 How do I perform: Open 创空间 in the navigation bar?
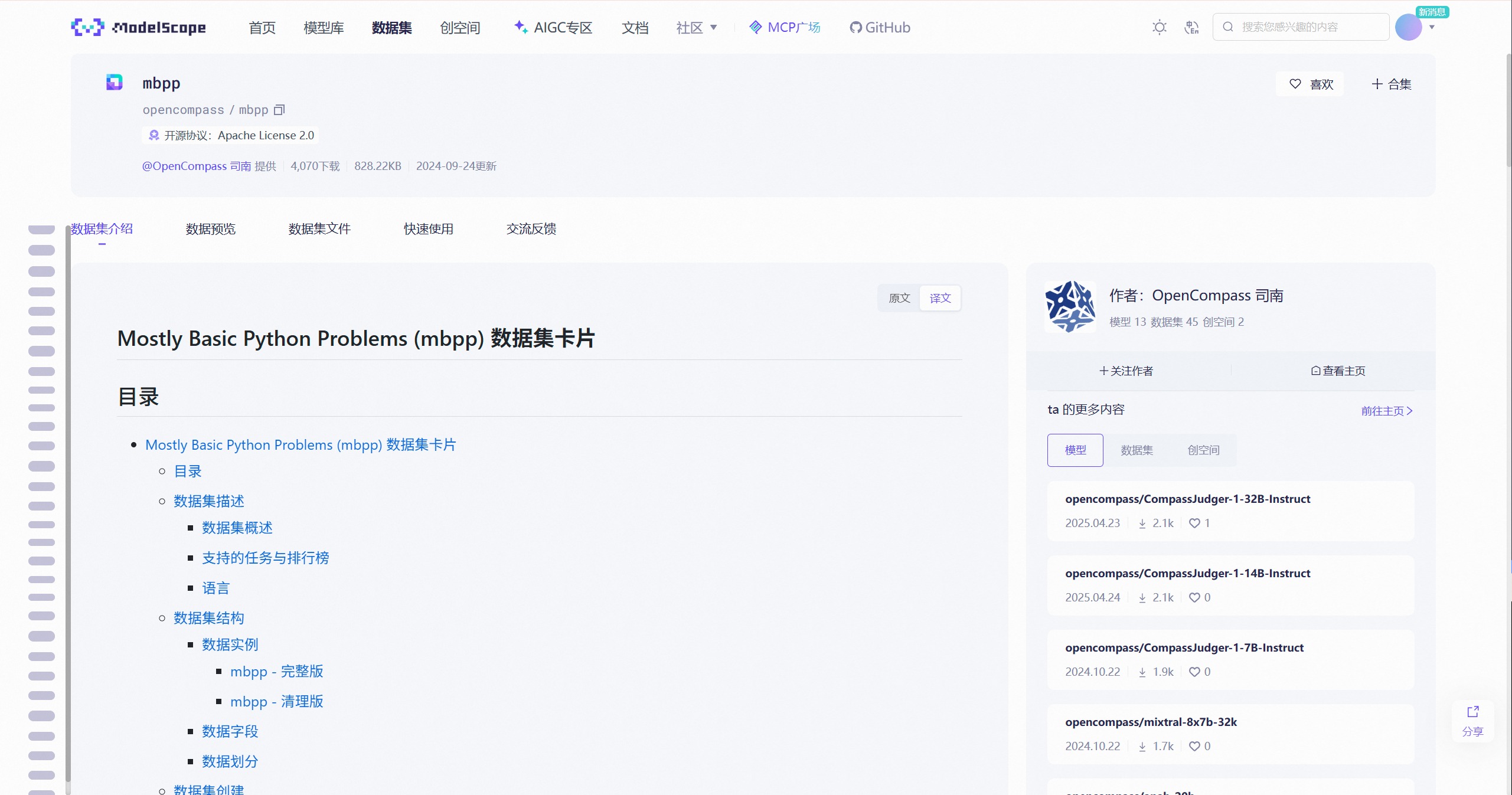point(460,28)
